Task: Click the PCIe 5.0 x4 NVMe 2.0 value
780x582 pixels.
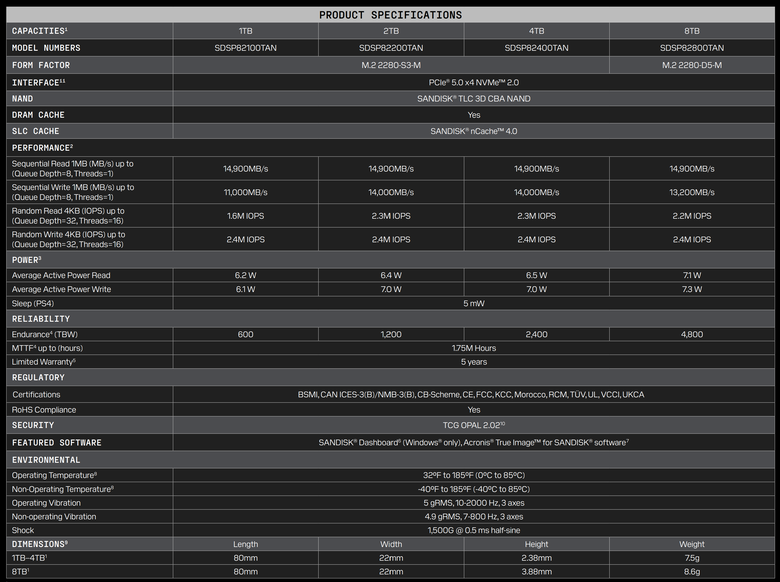Action: [x=474, y=83]
